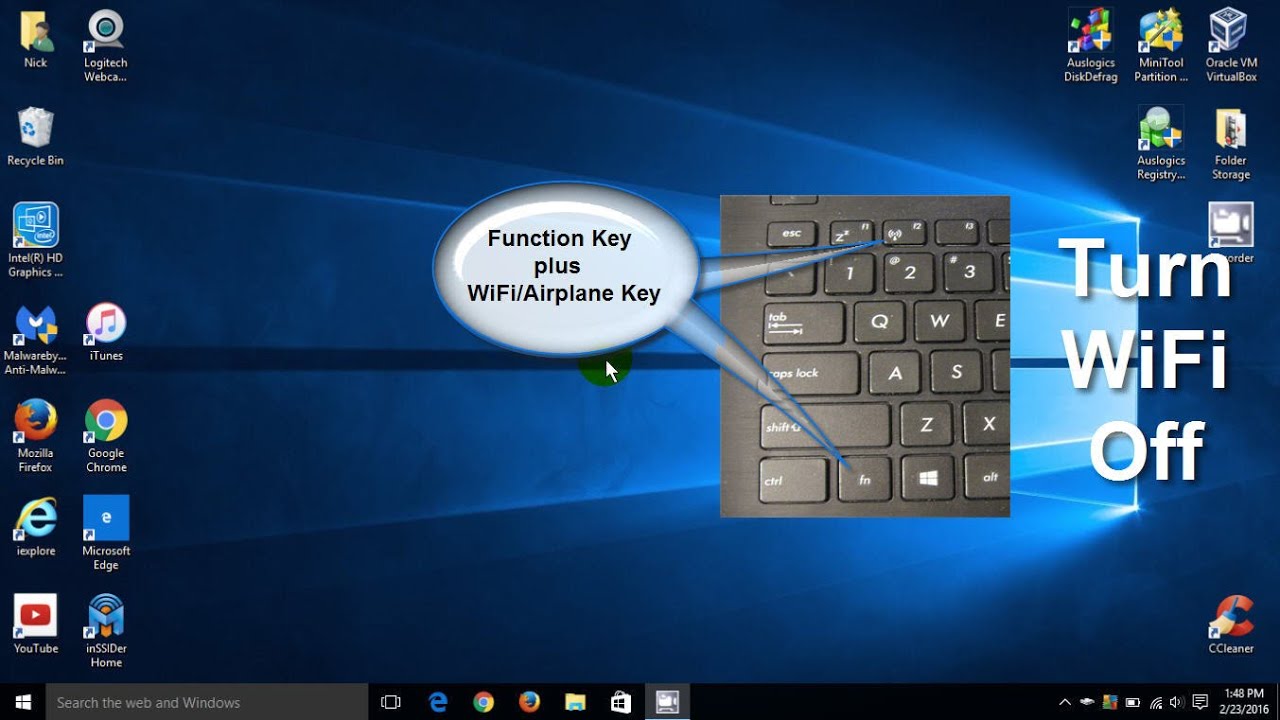Expand hidden system tray icons
Viewport: 1280px width, 720px height.
click(x=1065, y=702)
